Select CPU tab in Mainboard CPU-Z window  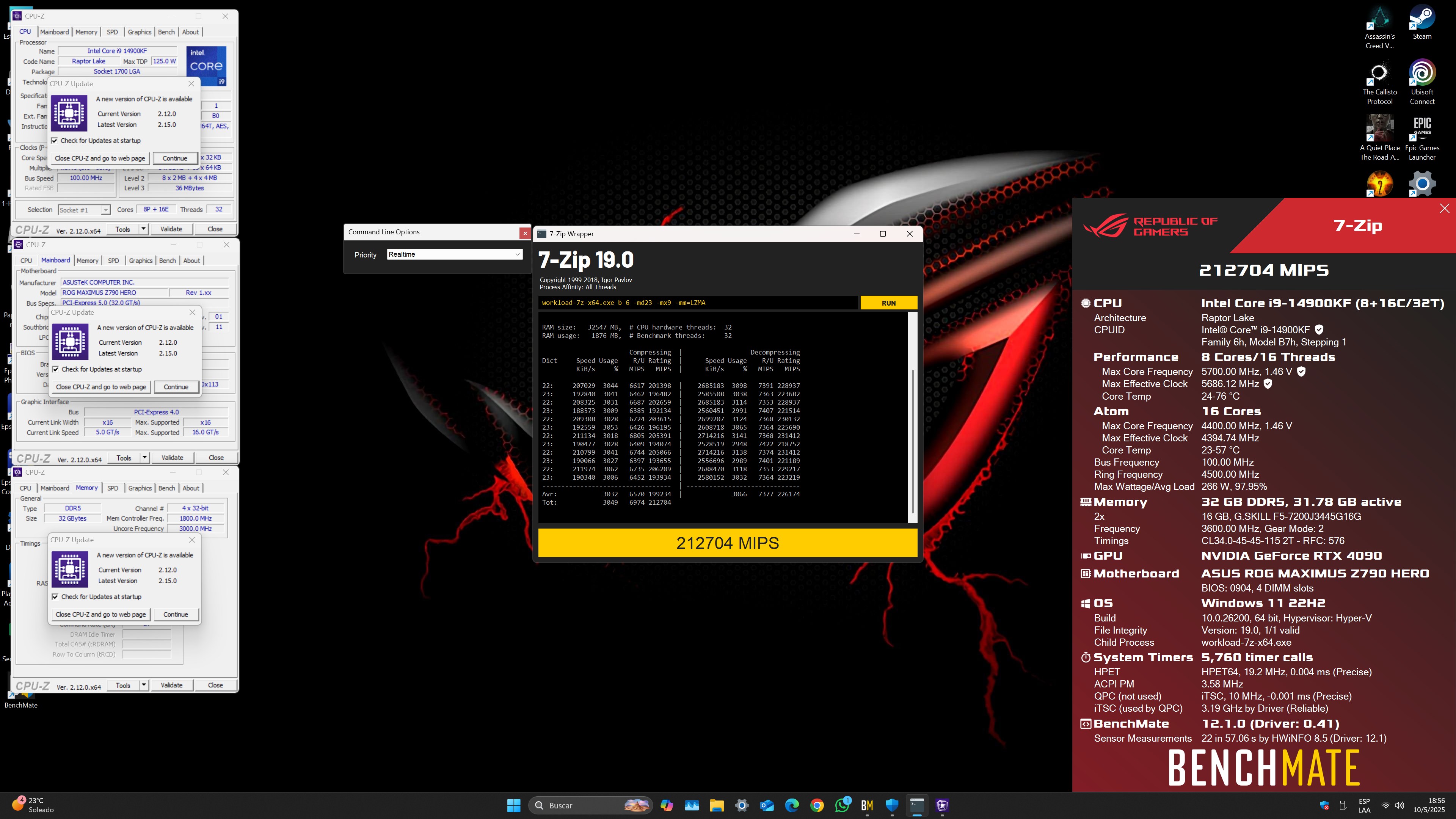[x=26, y=260]
